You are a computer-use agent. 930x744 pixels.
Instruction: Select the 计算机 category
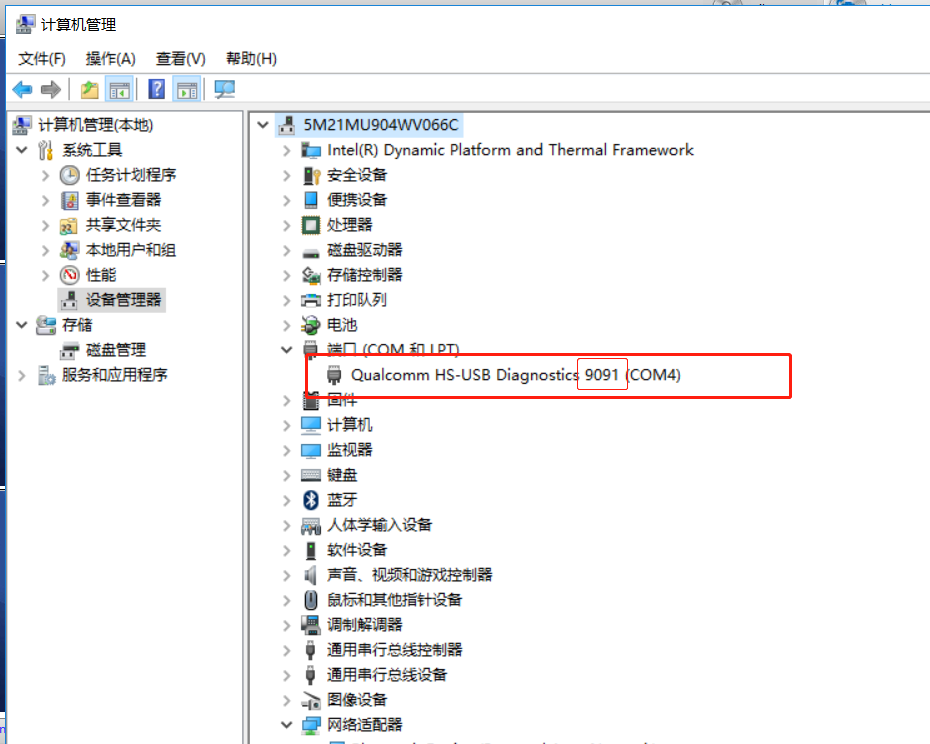click(x=350, y=425)
